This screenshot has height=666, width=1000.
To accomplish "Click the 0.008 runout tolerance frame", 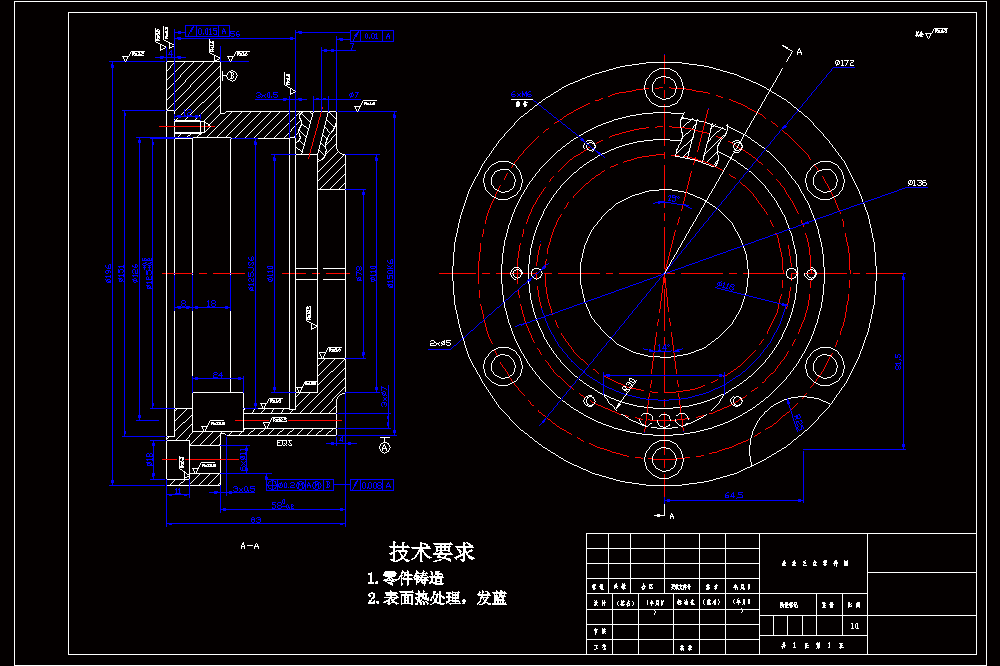I will 372,485.
